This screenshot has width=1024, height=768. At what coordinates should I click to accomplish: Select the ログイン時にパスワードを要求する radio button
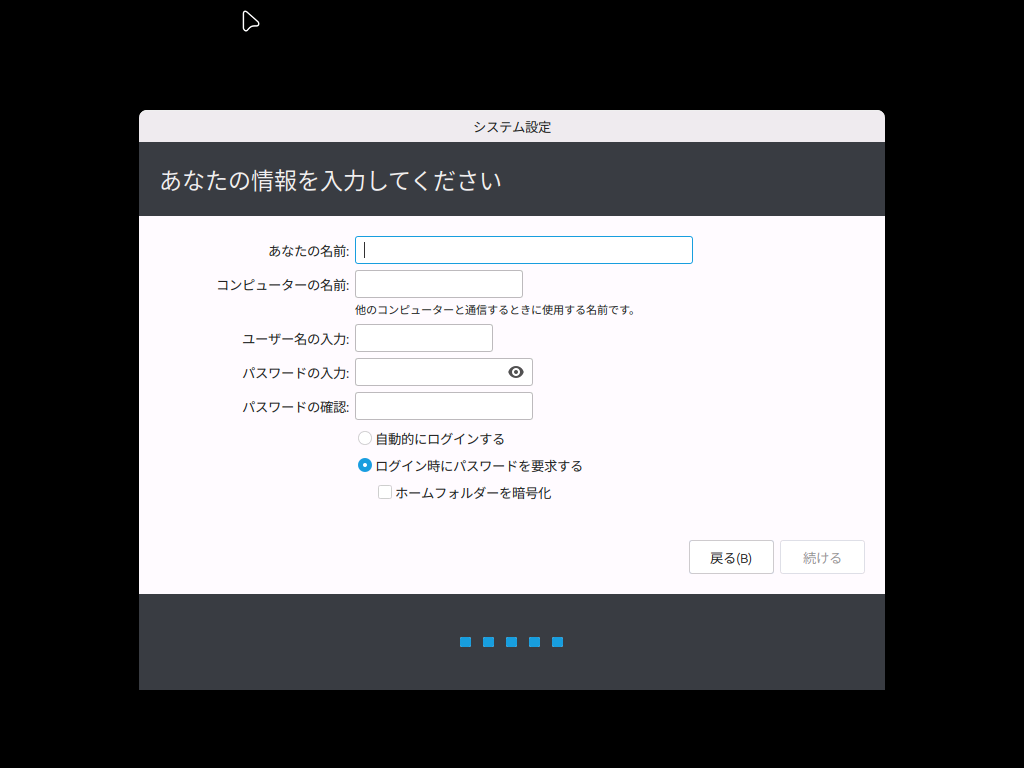click(364, 465)
